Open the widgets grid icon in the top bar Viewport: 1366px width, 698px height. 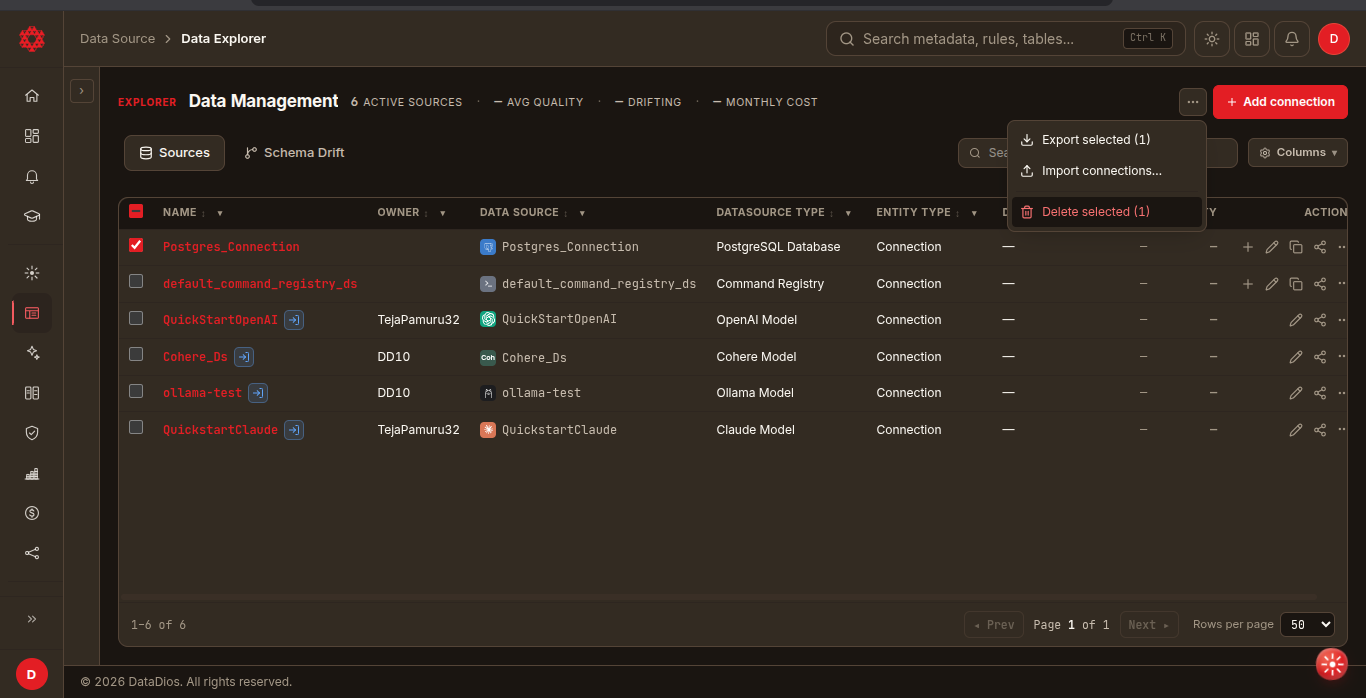click(x=1252, y=39)
